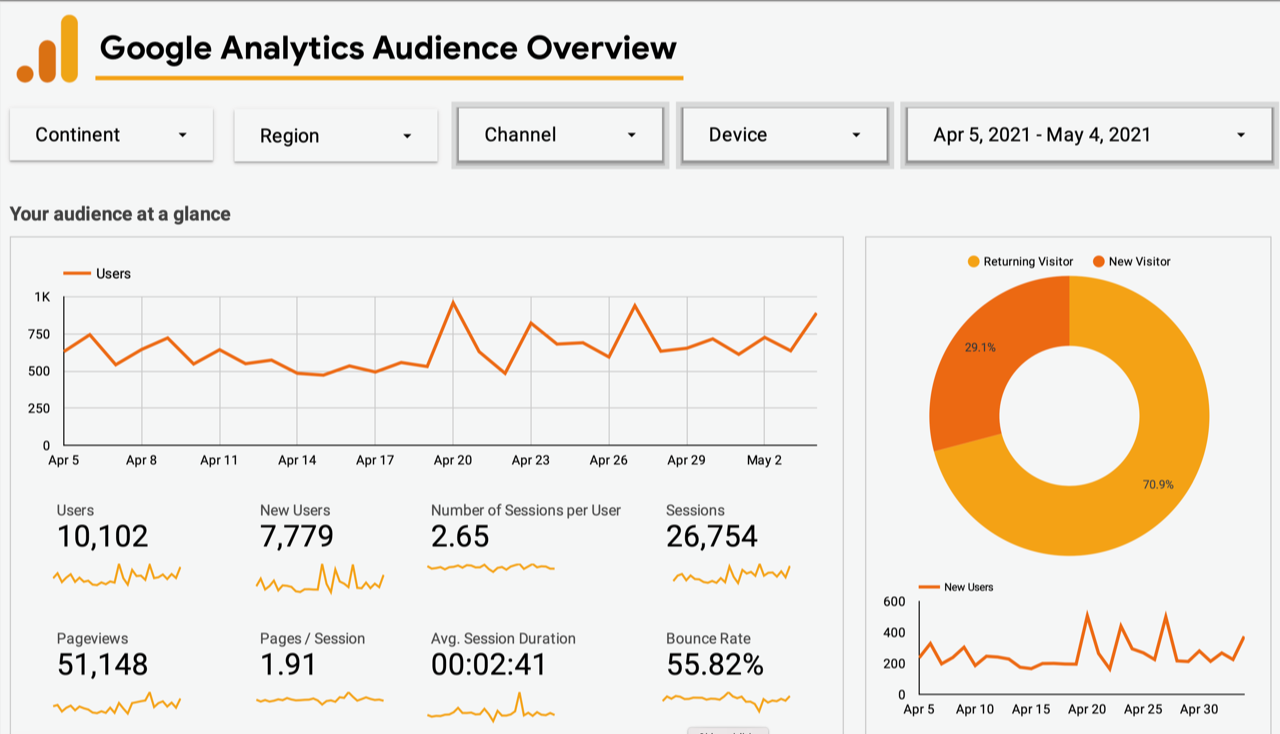This screenshot has height=734, width=1280.
Task: Click the sparkline under Number of Sessions per User
Action: click(x=491, y=567)
